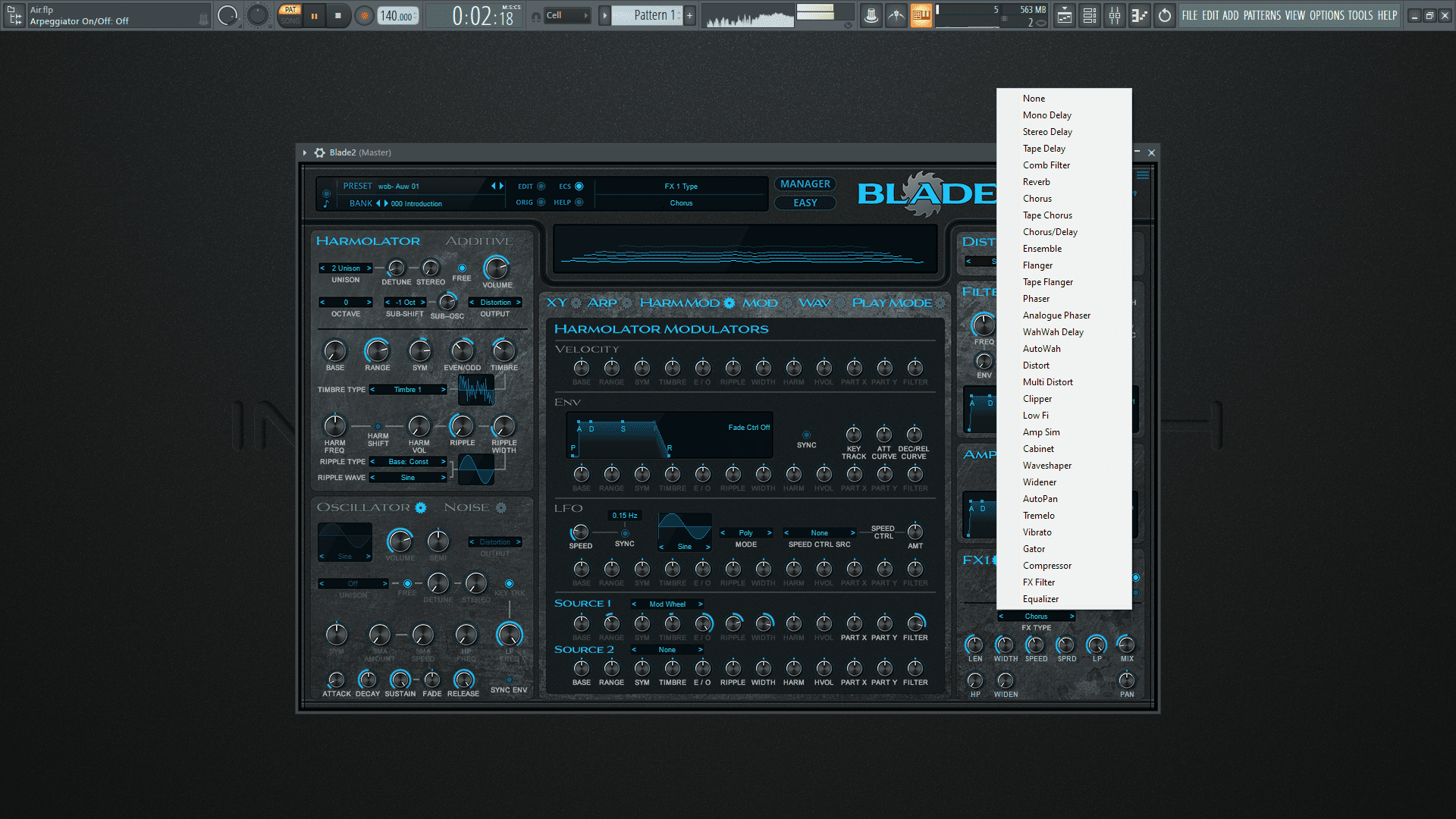
Task: Open the Timbre 1 type selector
Action: click(408, 390)
